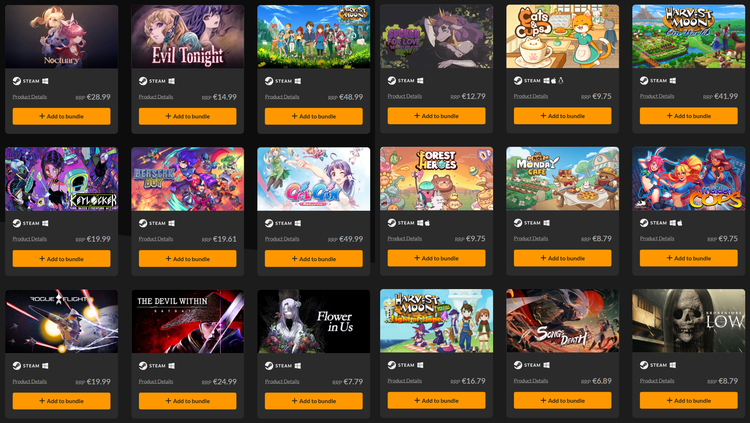Add Berserk Boy to bundle
Image resolution: width=750 pixels, height=423 pixels.
(x=188, y=259)
